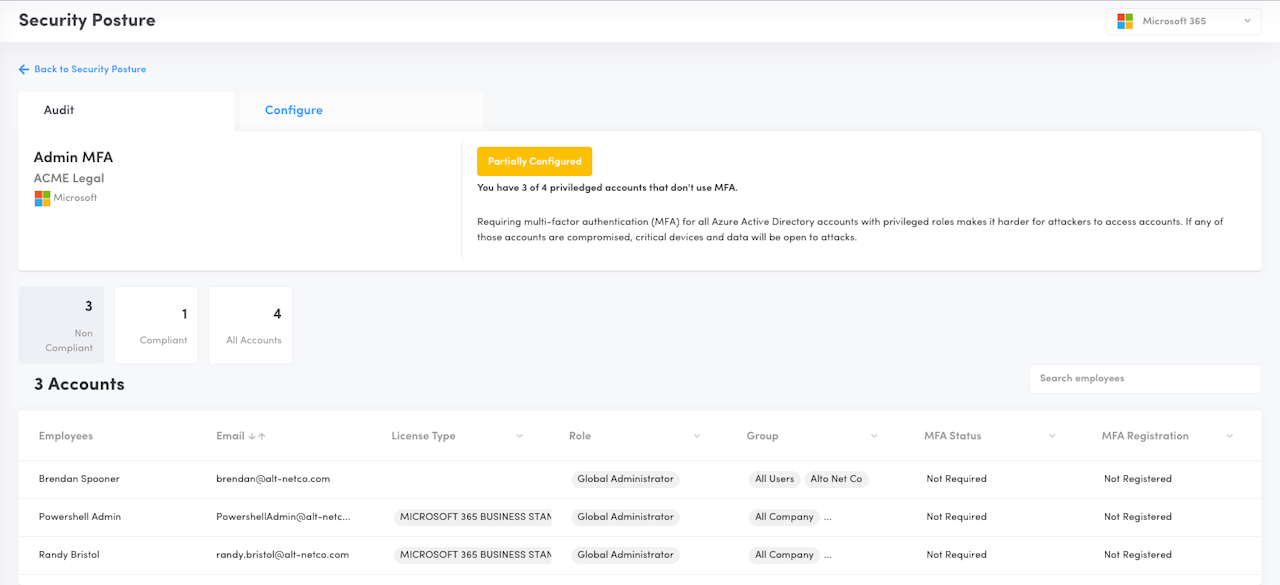Open the Group column filter chevron
Screen dimensions: 1280x585
coord(874,436)
